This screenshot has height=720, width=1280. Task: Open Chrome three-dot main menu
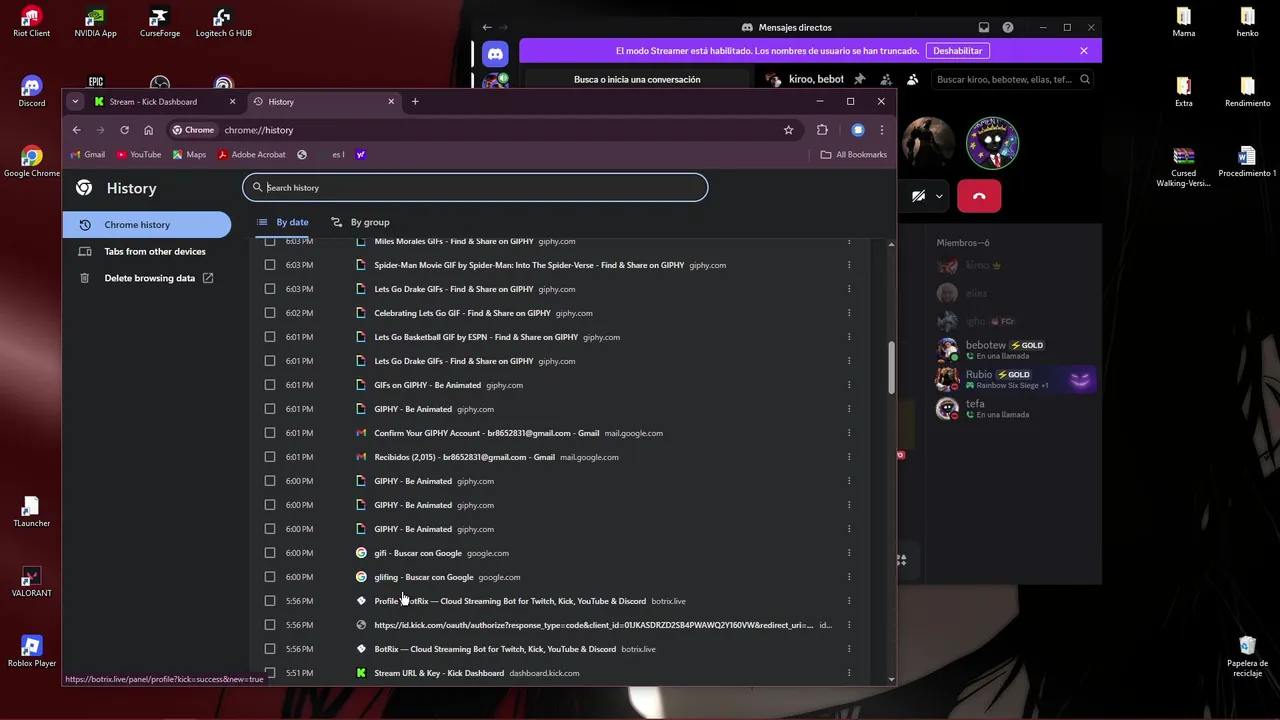click(881, 130)
